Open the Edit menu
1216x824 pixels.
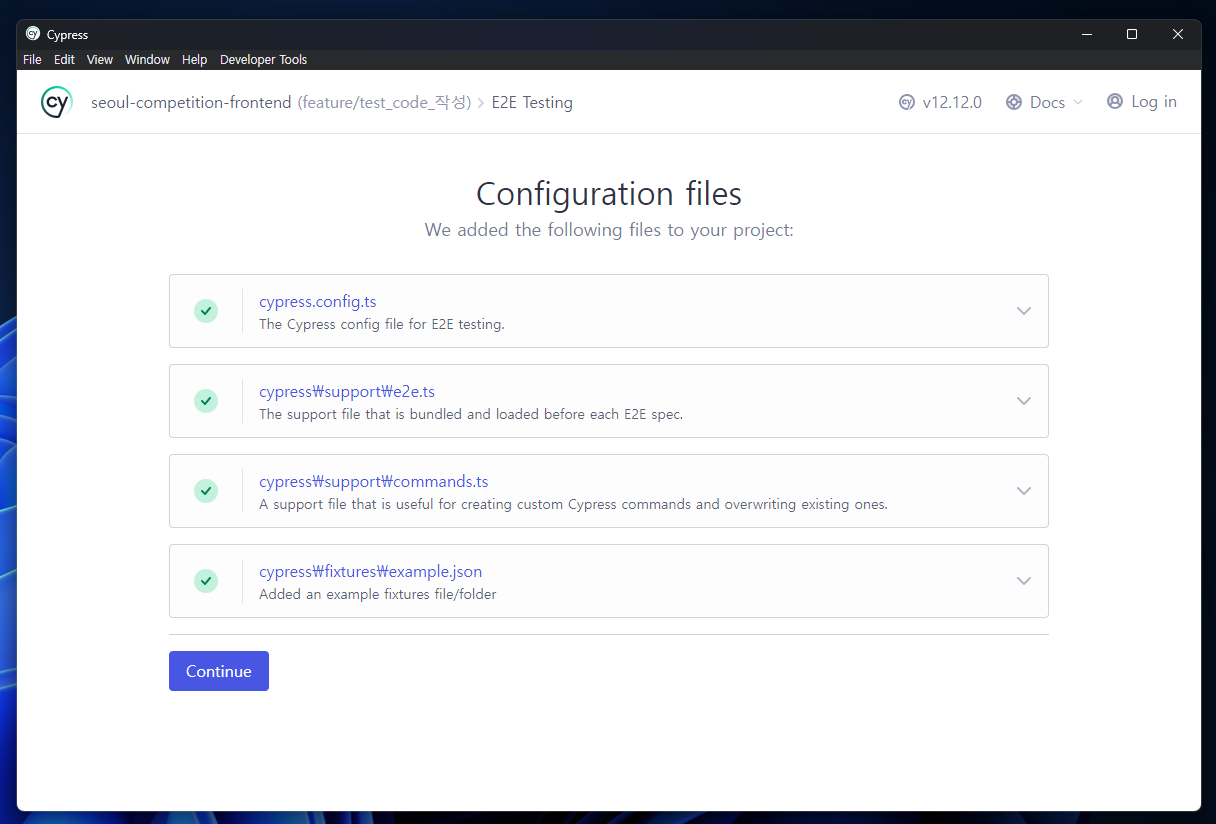(x=64, y=60)
